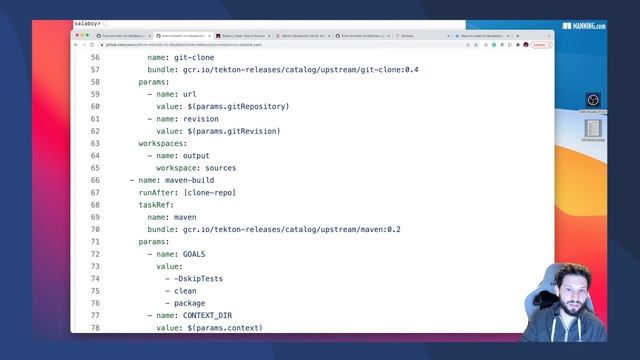Bookmark this page with the star icon

476,45
